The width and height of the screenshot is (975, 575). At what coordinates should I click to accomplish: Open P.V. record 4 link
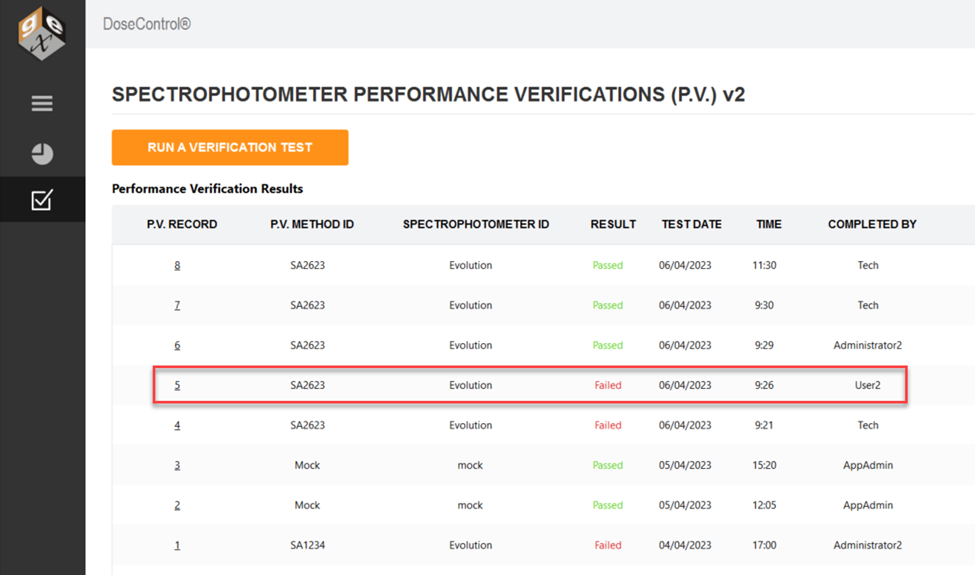pyautogui.click(x=177, y=425)
